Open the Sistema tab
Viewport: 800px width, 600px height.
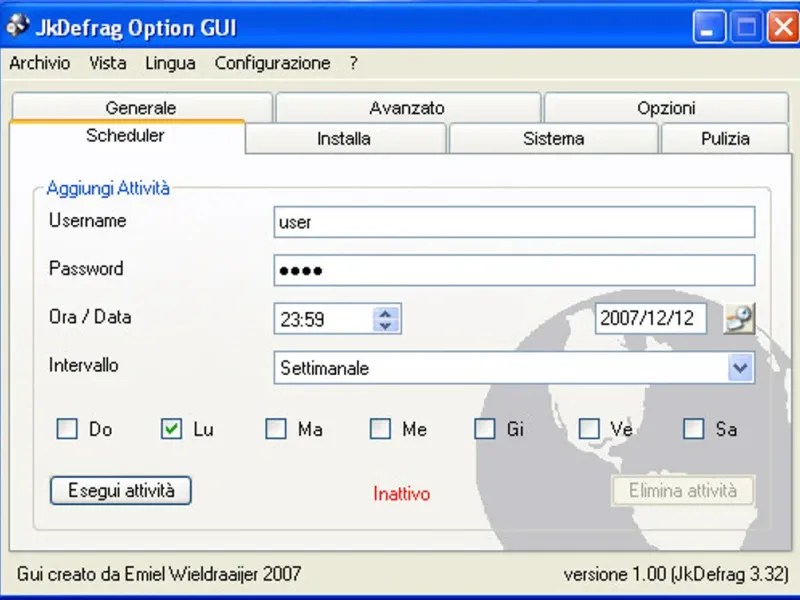(554, 138)
